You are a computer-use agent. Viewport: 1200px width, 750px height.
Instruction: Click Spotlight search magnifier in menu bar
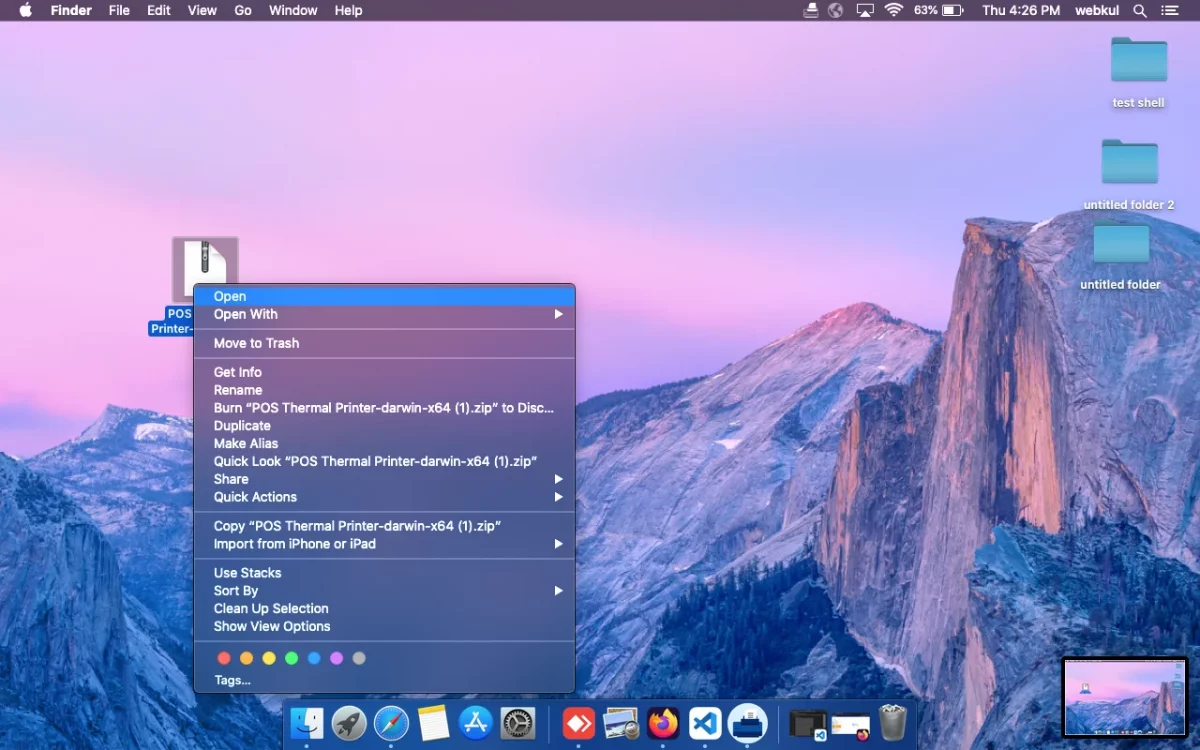(1139, 11)
